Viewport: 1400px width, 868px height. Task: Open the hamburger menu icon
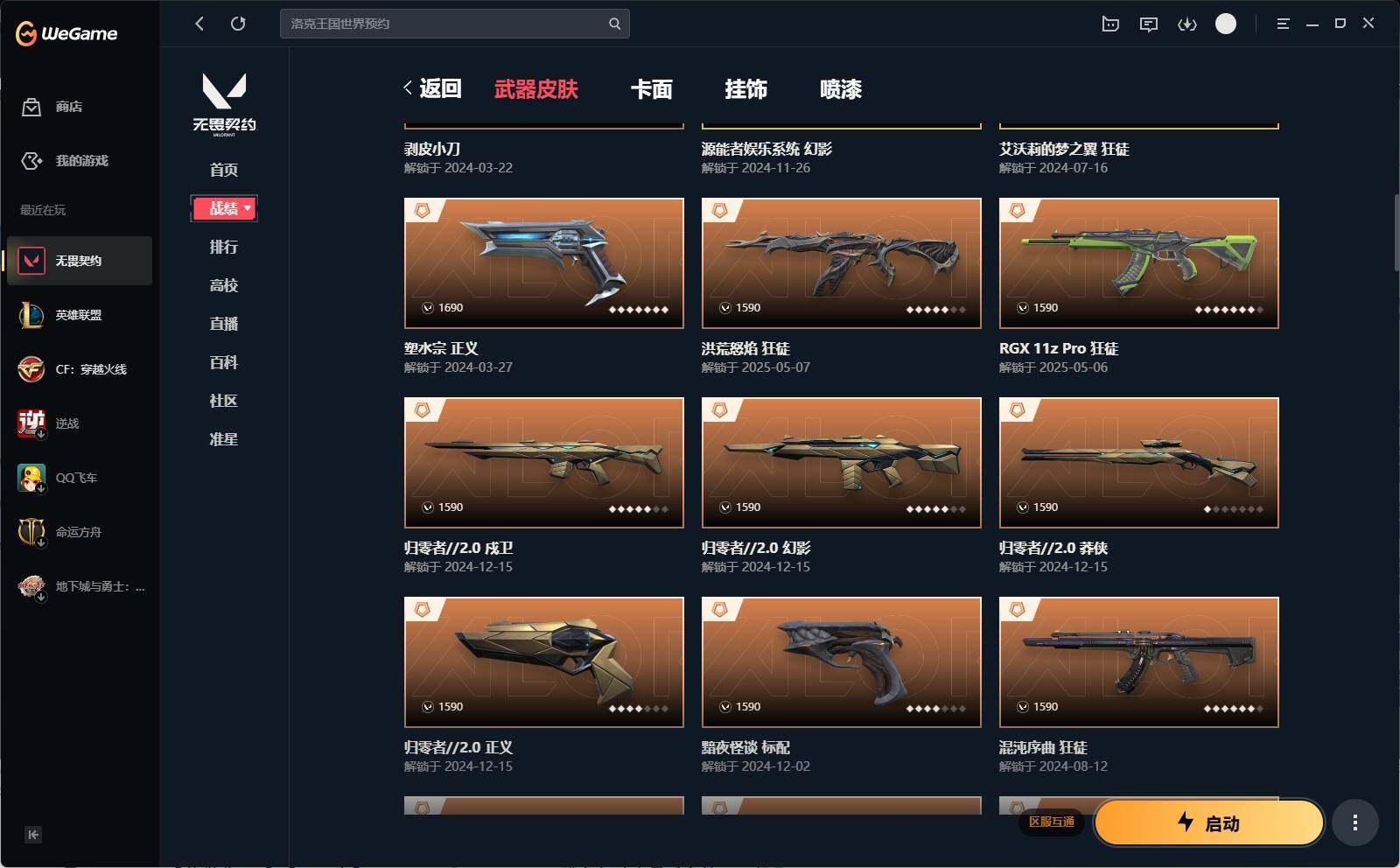click(1283, 24)
